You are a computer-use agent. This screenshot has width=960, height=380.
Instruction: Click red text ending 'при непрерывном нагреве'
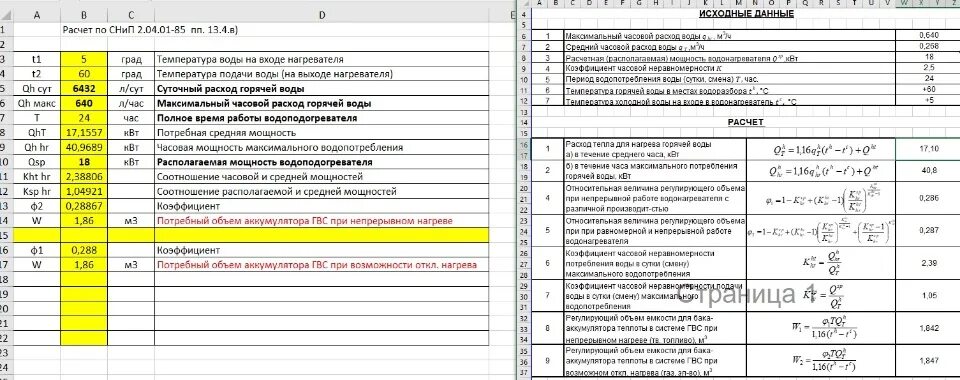click(305, 221)
